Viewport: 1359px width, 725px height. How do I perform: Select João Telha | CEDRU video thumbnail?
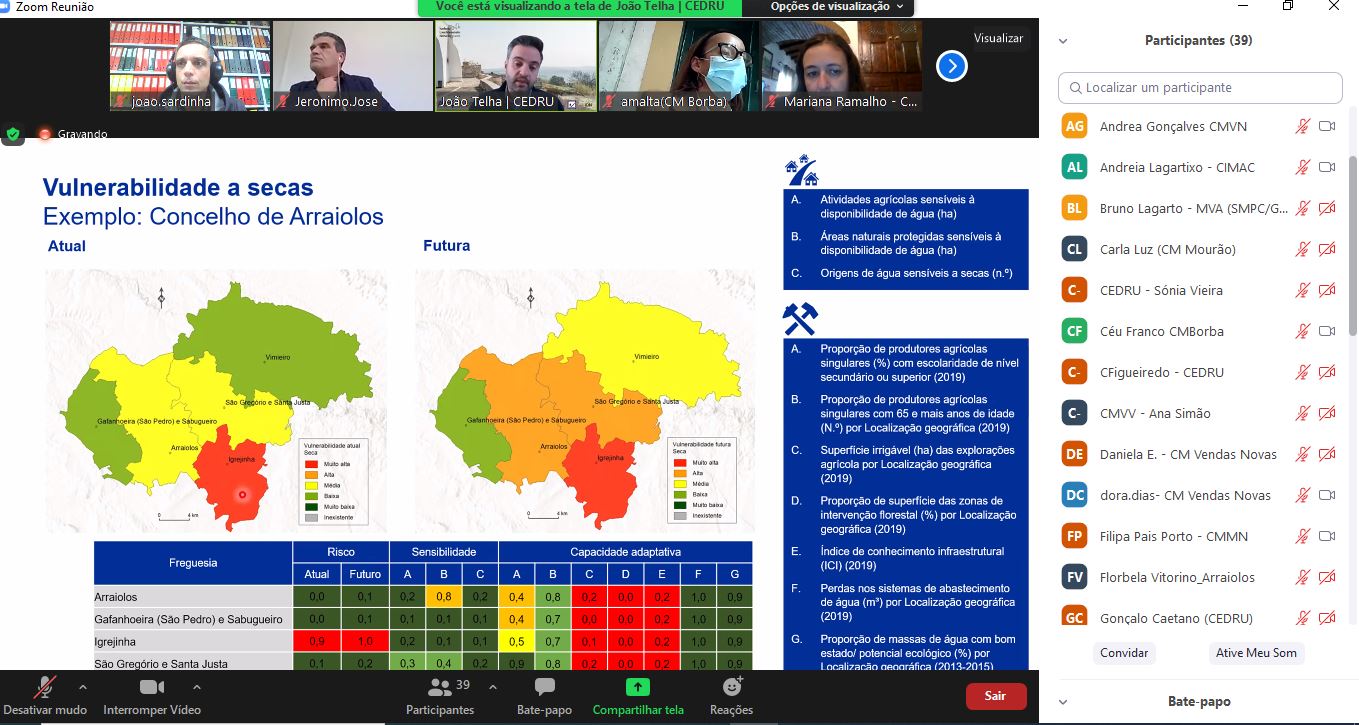(x=515, y=66)
